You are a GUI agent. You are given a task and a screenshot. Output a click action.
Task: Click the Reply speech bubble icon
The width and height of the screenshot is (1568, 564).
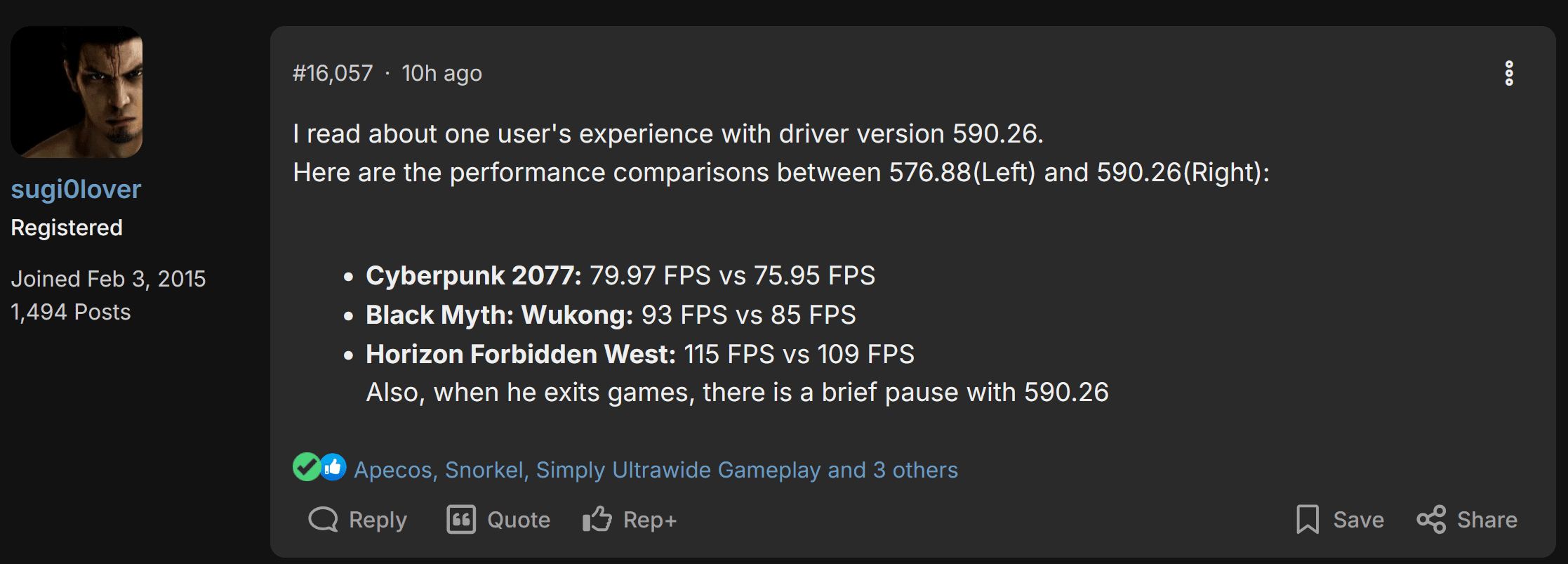(323, 520)
